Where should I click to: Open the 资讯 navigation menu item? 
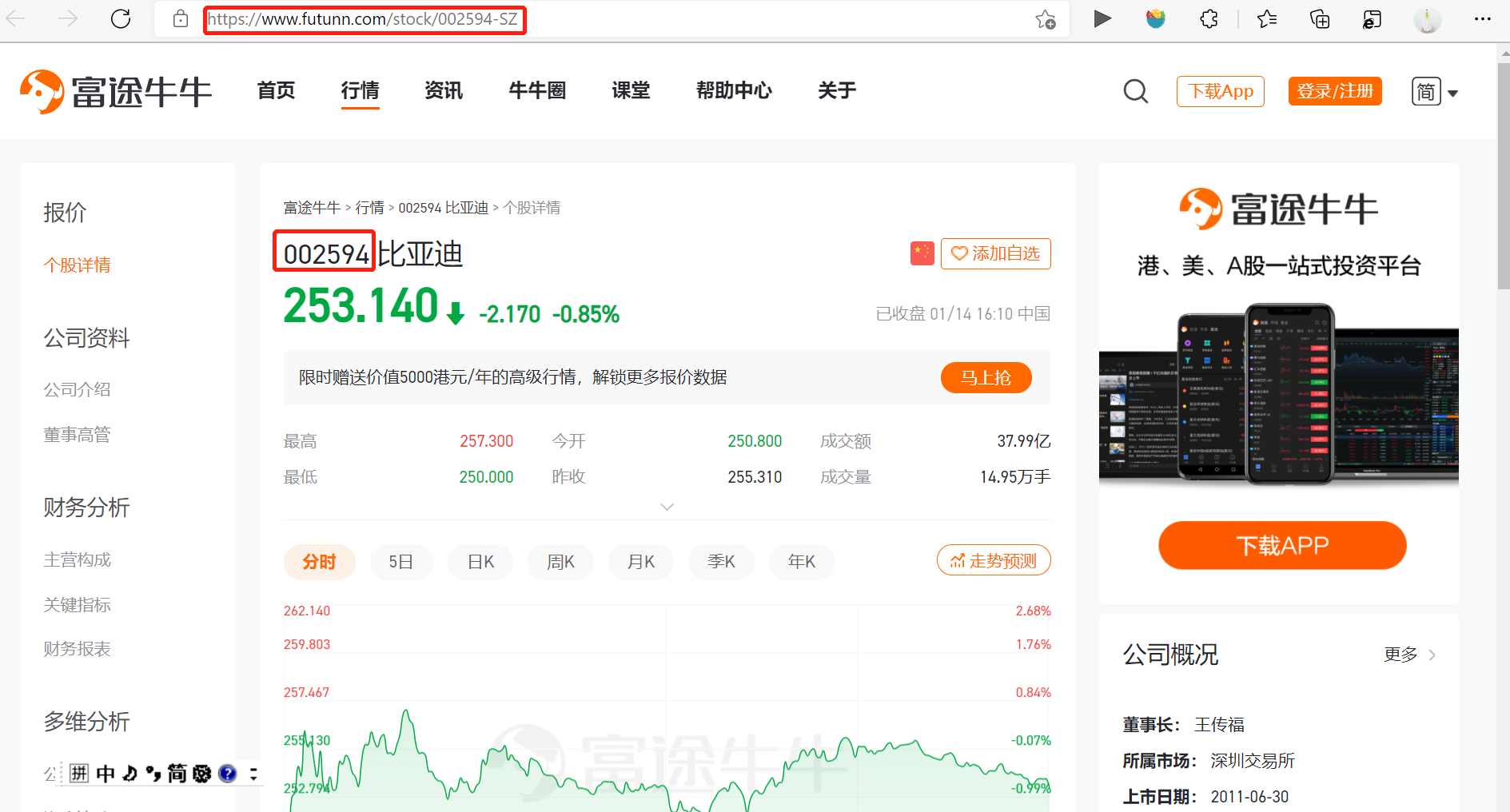pyautogui.click(x=444, y=90)
